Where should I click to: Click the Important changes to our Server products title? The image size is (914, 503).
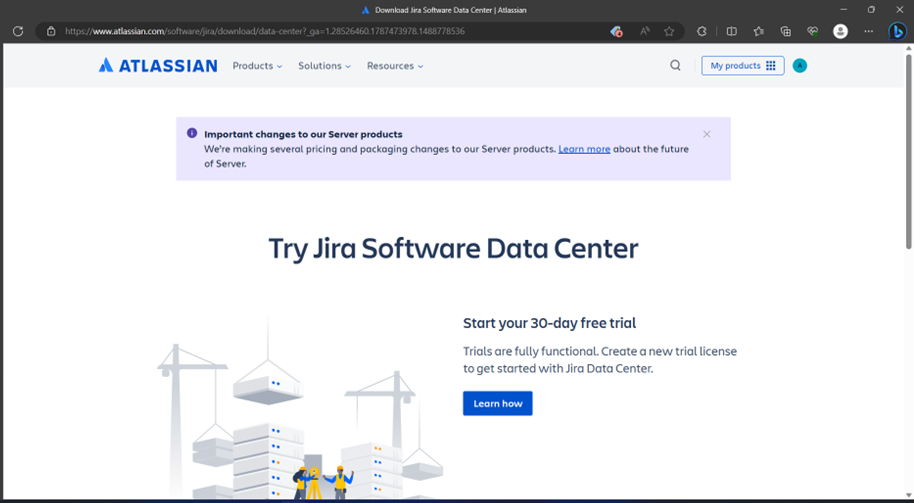[x=303, y=134]
